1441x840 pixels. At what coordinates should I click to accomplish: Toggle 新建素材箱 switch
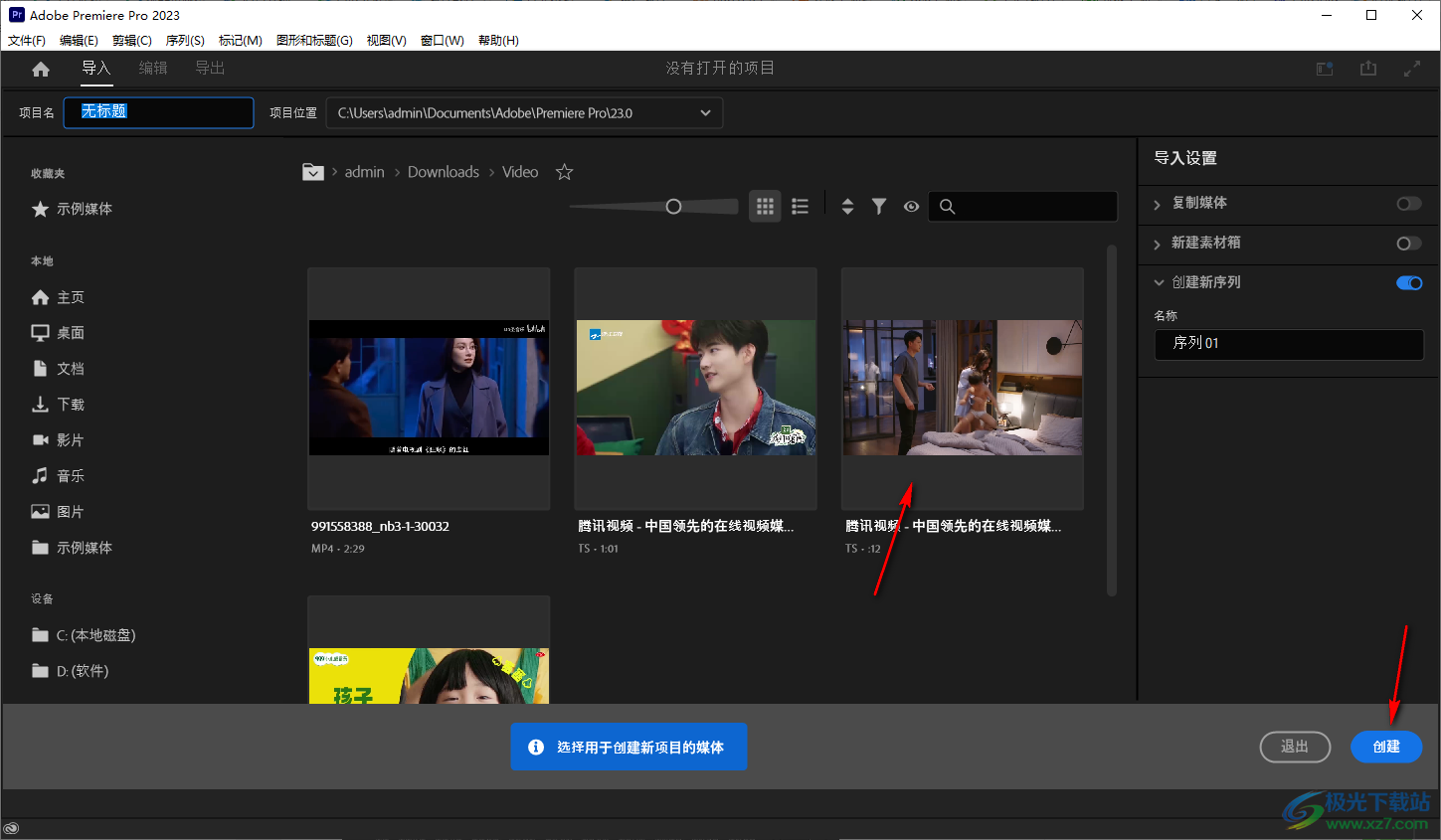click(x=1409, y=243)
